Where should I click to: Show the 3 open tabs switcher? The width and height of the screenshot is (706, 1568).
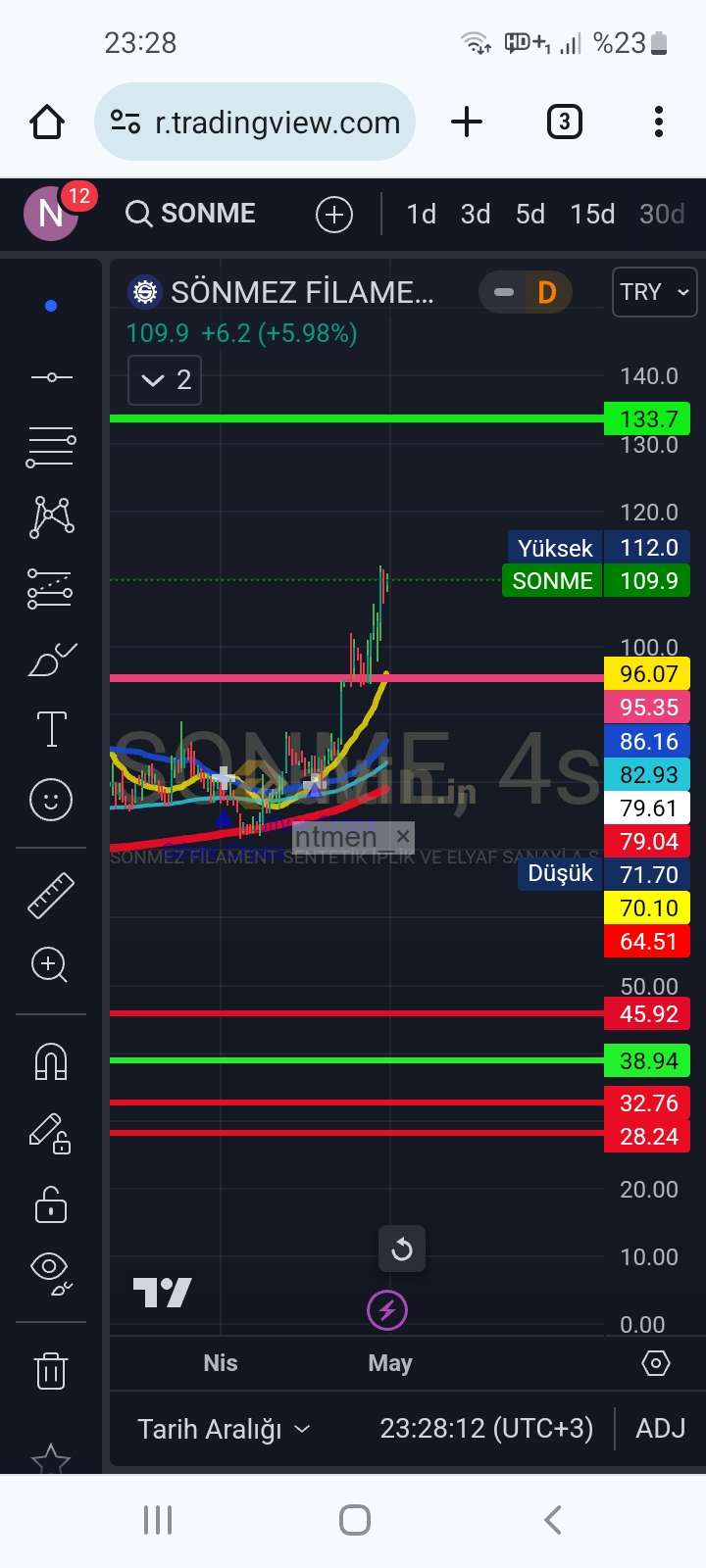(x=564, y=122)
